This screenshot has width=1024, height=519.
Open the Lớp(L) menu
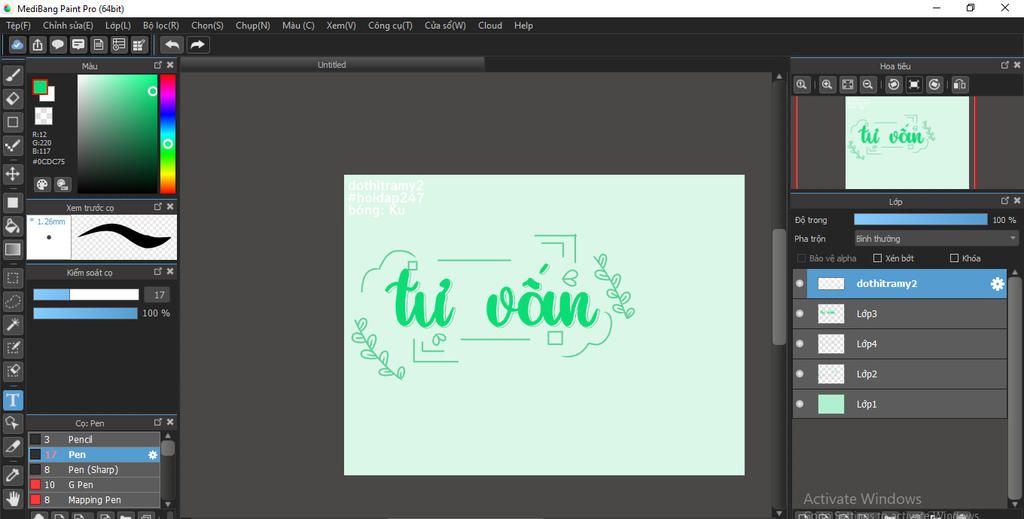point(118,25)
